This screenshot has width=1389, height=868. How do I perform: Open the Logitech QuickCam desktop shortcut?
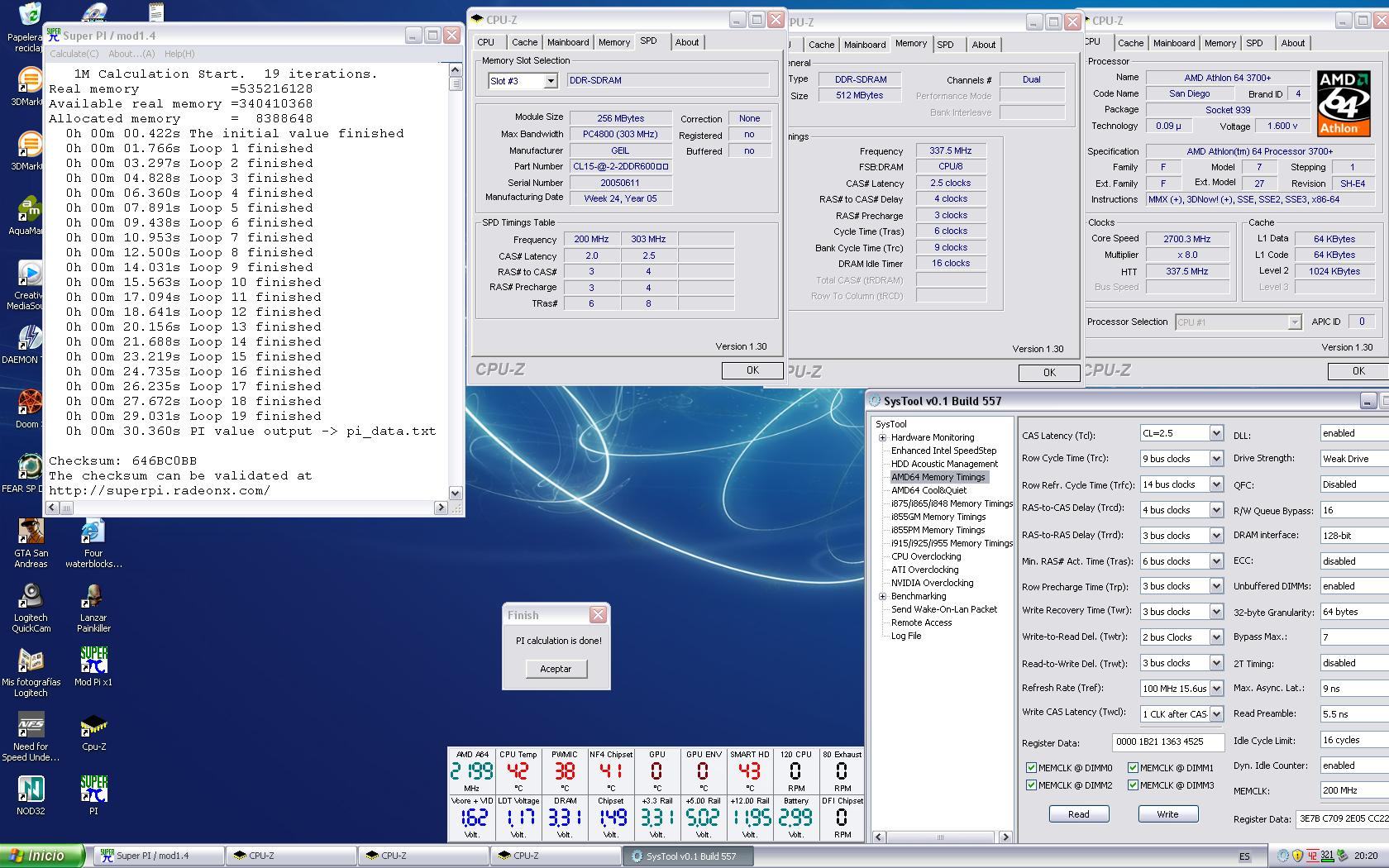coord(31,597)
